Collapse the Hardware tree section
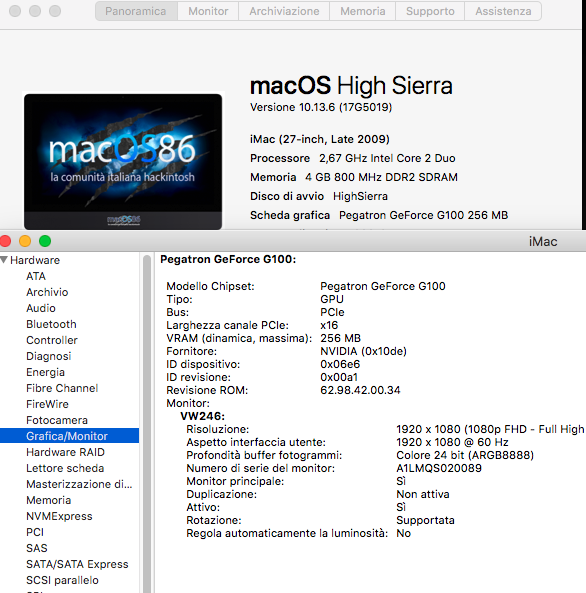The image size is (586, 593). 4,260
